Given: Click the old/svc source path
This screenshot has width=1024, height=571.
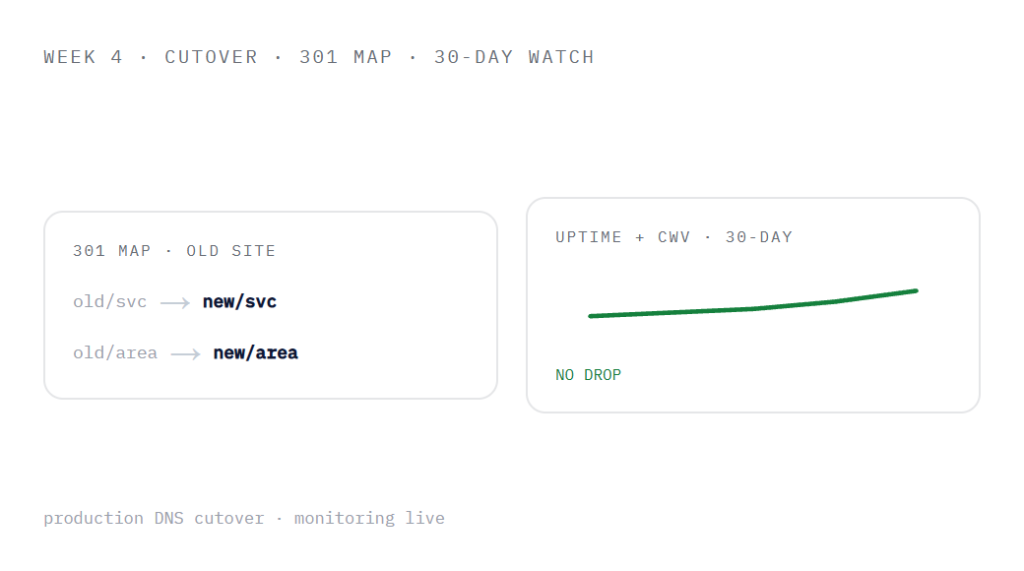Looking at the screenshot, I should click(110, 302).
